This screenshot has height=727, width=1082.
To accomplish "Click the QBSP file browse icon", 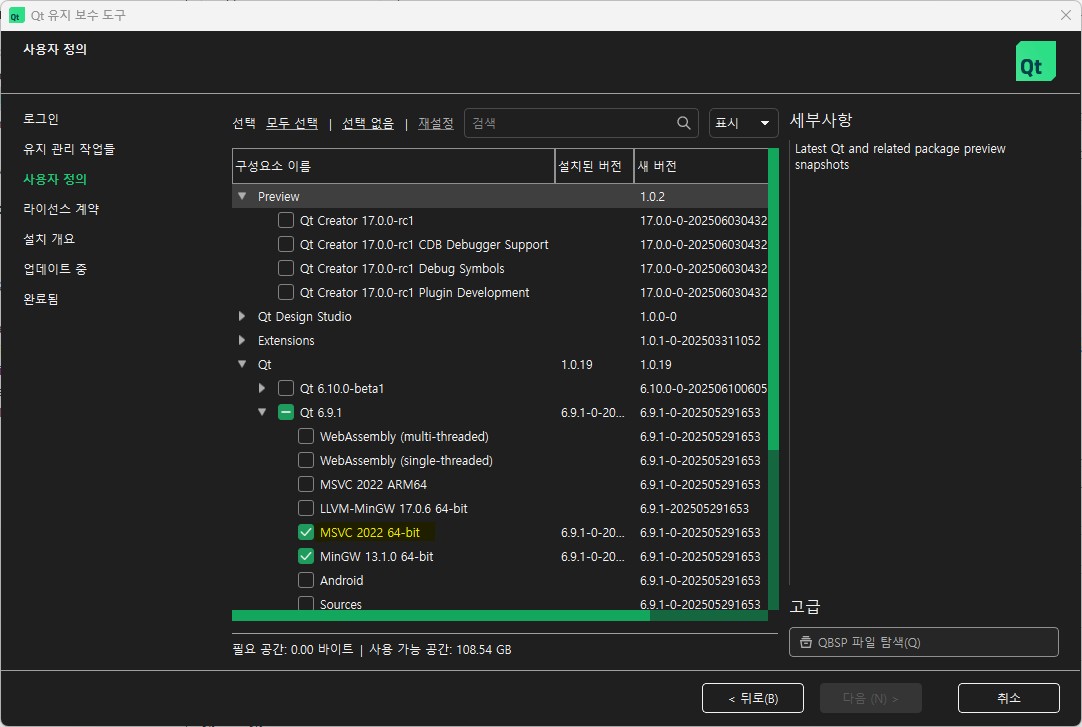I will (x=805, y=642).
